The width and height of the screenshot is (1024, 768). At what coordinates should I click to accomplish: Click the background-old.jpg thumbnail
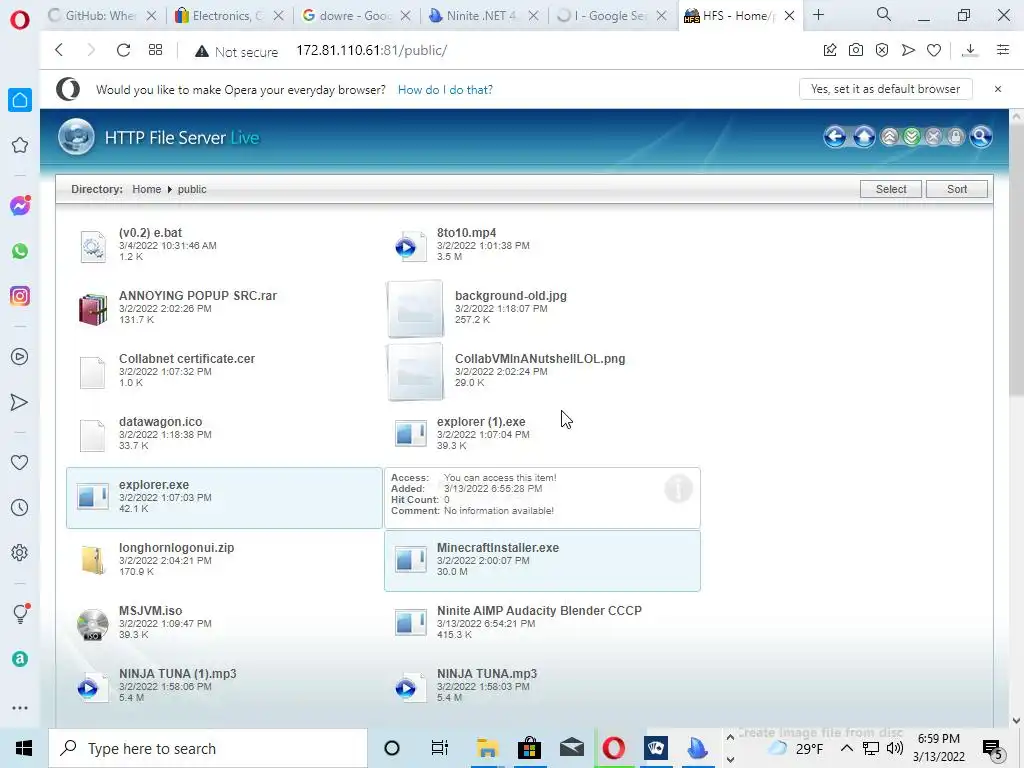point(415,308)
